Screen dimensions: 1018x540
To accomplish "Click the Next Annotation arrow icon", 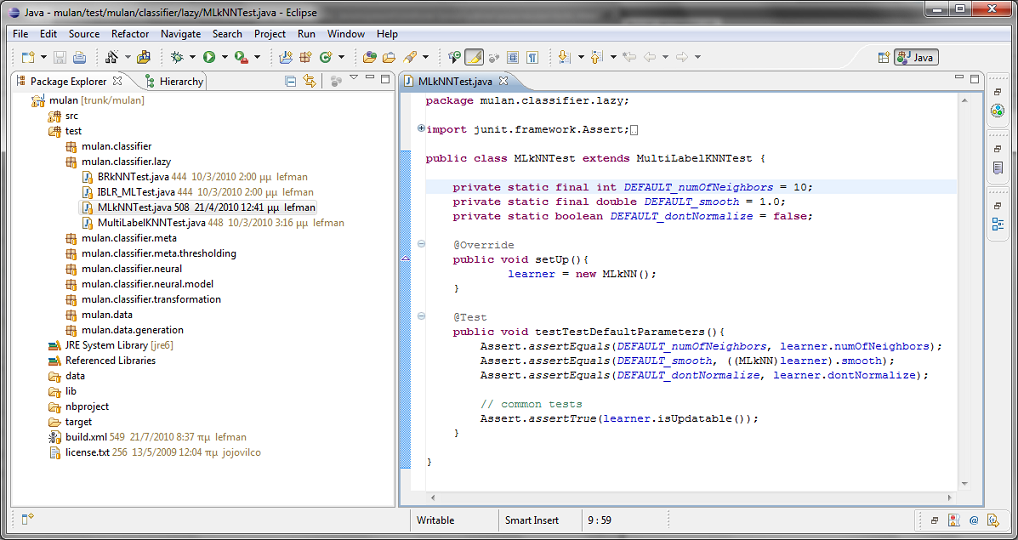I will click(x=564, y=58).
